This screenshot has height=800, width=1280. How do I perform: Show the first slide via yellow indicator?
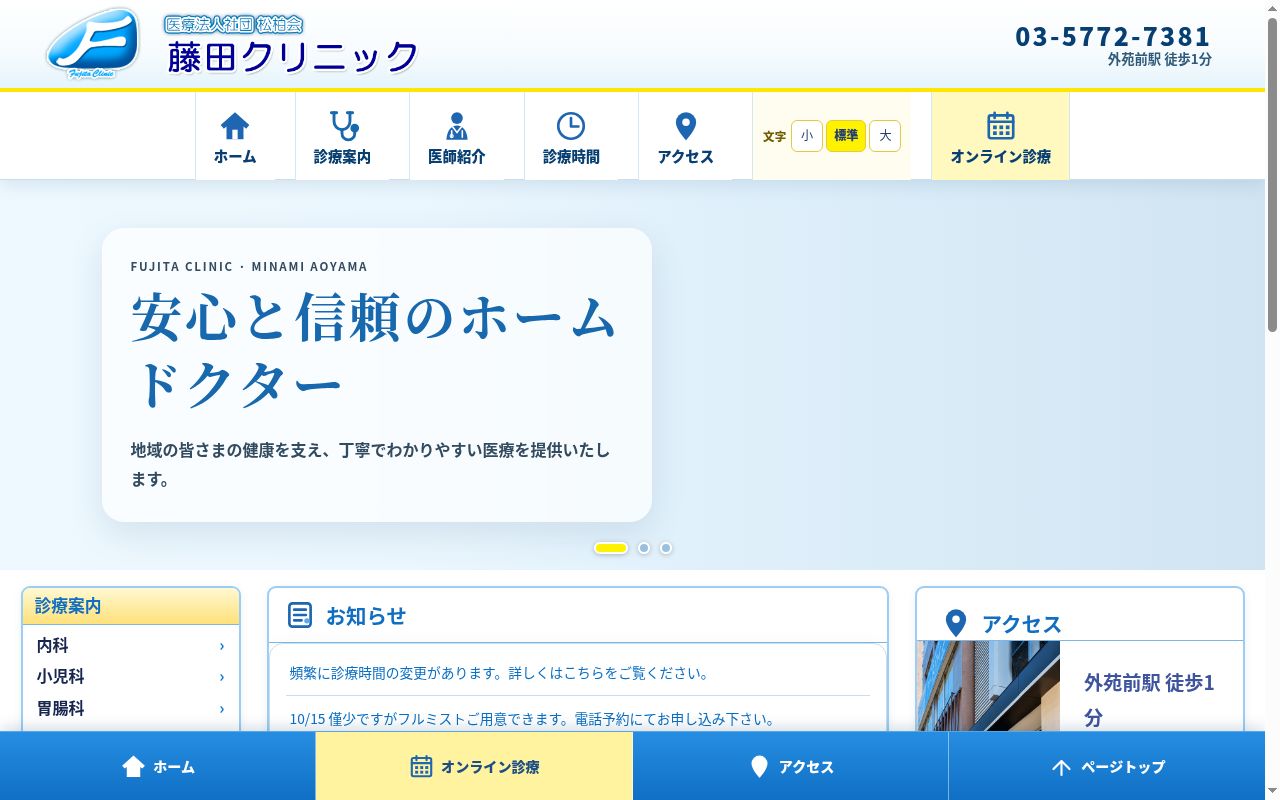611,548
